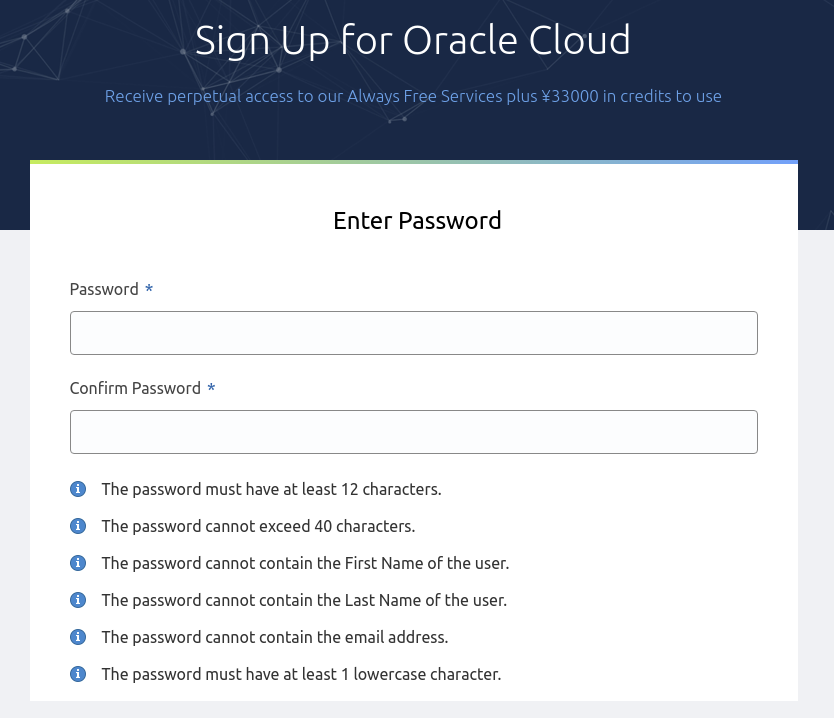
Task: Click the Enter Password heading
Action: tap(417, 220)
